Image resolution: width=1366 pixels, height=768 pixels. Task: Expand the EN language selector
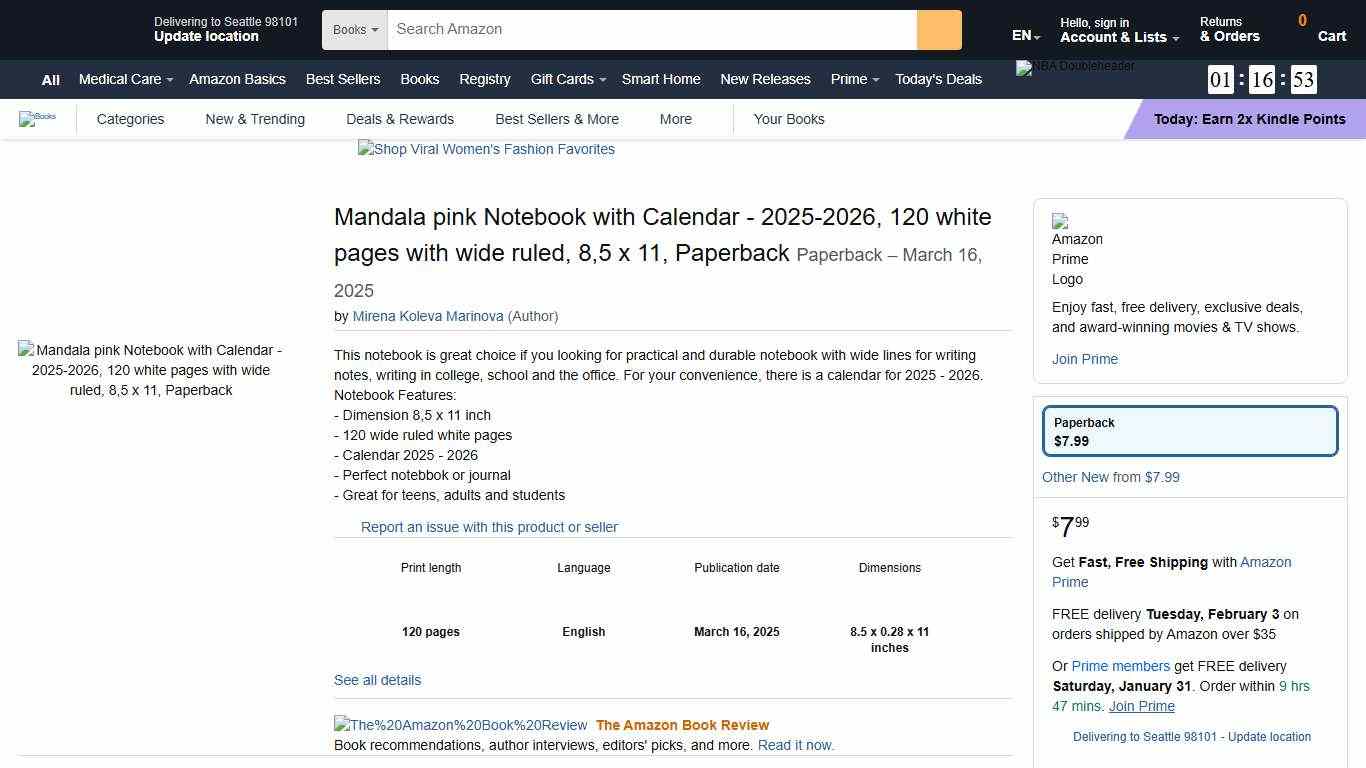[1026, 36]
